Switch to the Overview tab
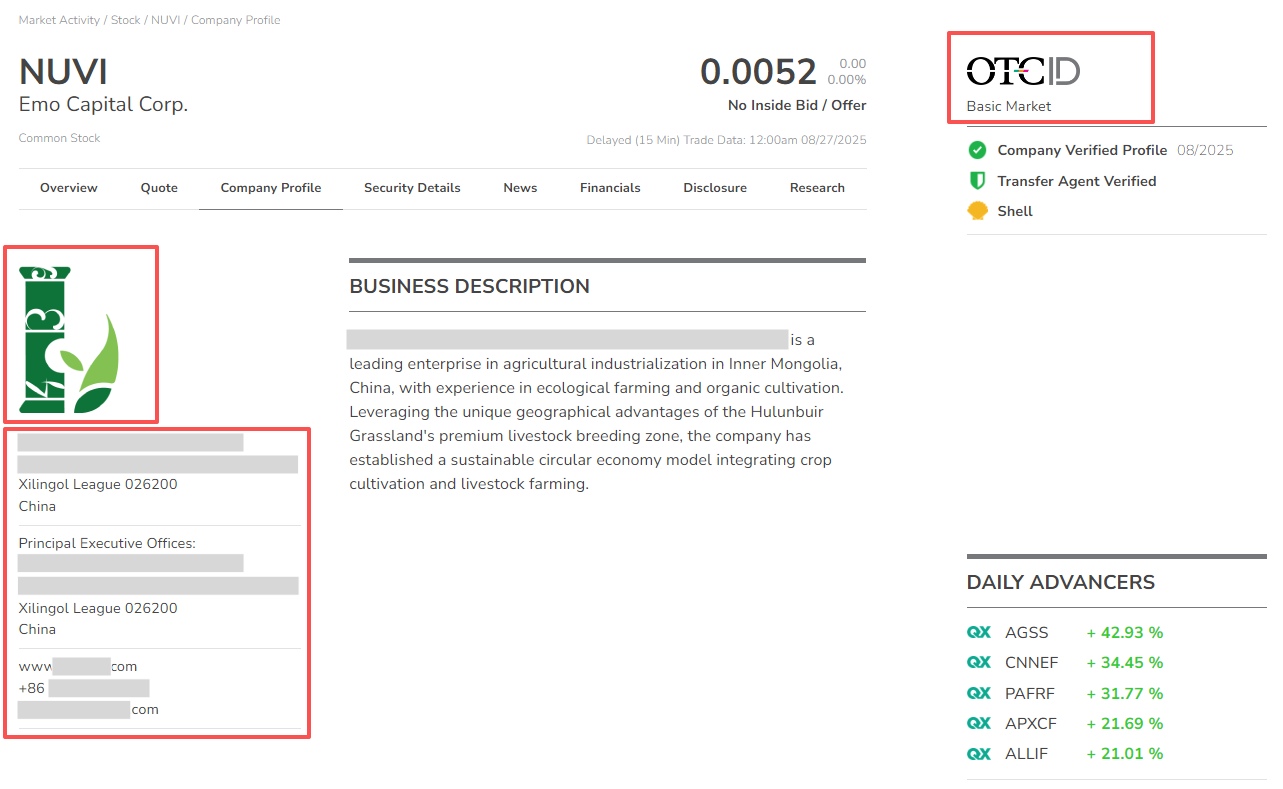Viewport: 1283px width, 789px height. coord(69,188)
